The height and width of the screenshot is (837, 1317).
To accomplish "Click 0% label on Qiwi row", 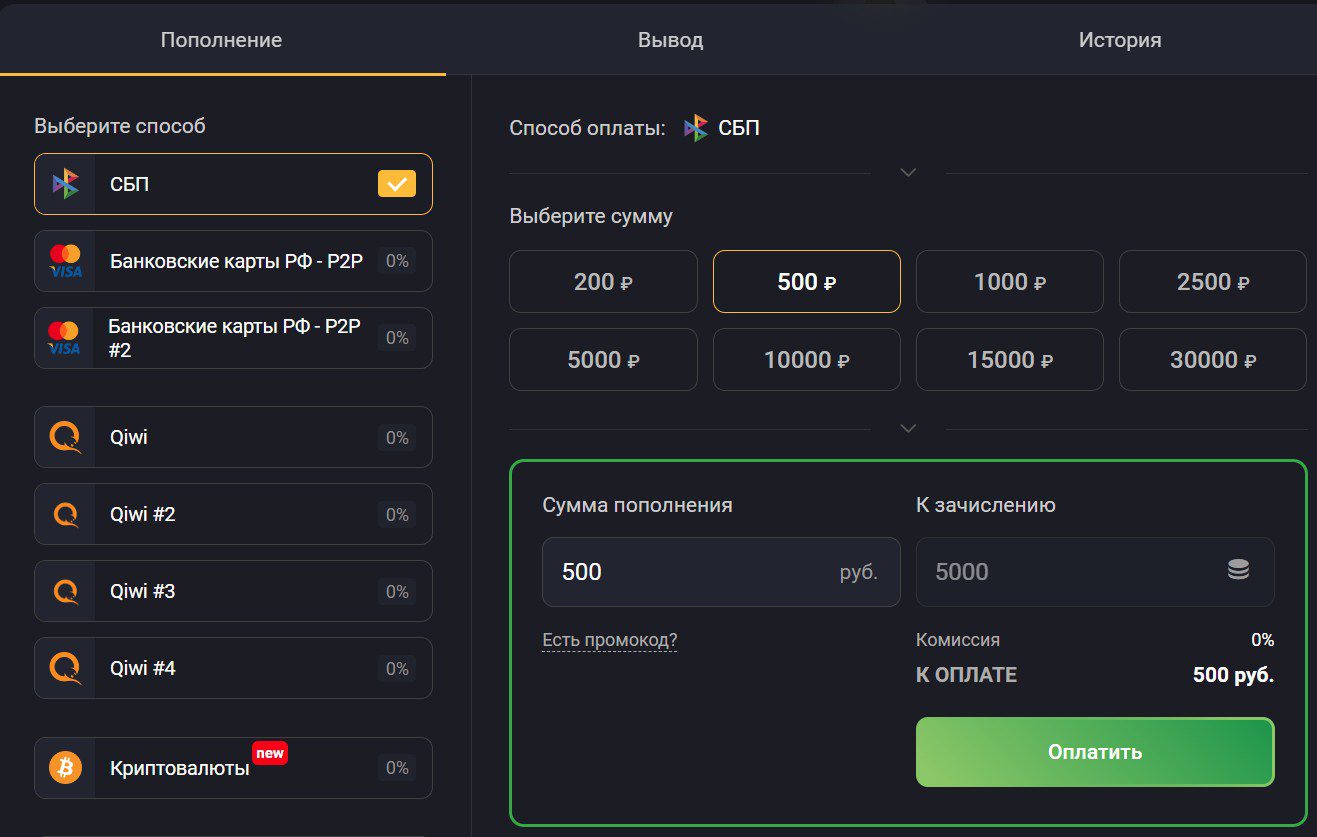I will (x=397, y=438).
